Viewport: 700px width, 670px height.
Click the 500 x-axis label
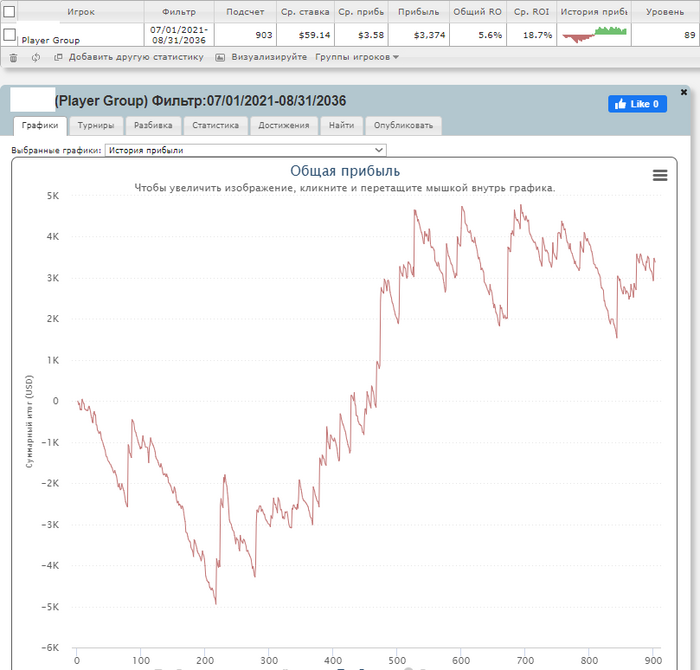pos(396,660)
